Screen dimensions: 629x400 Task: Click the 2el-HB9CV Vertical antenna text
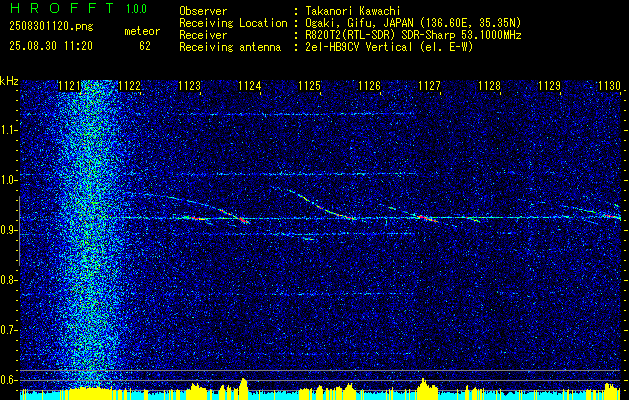tap(389, 47)
